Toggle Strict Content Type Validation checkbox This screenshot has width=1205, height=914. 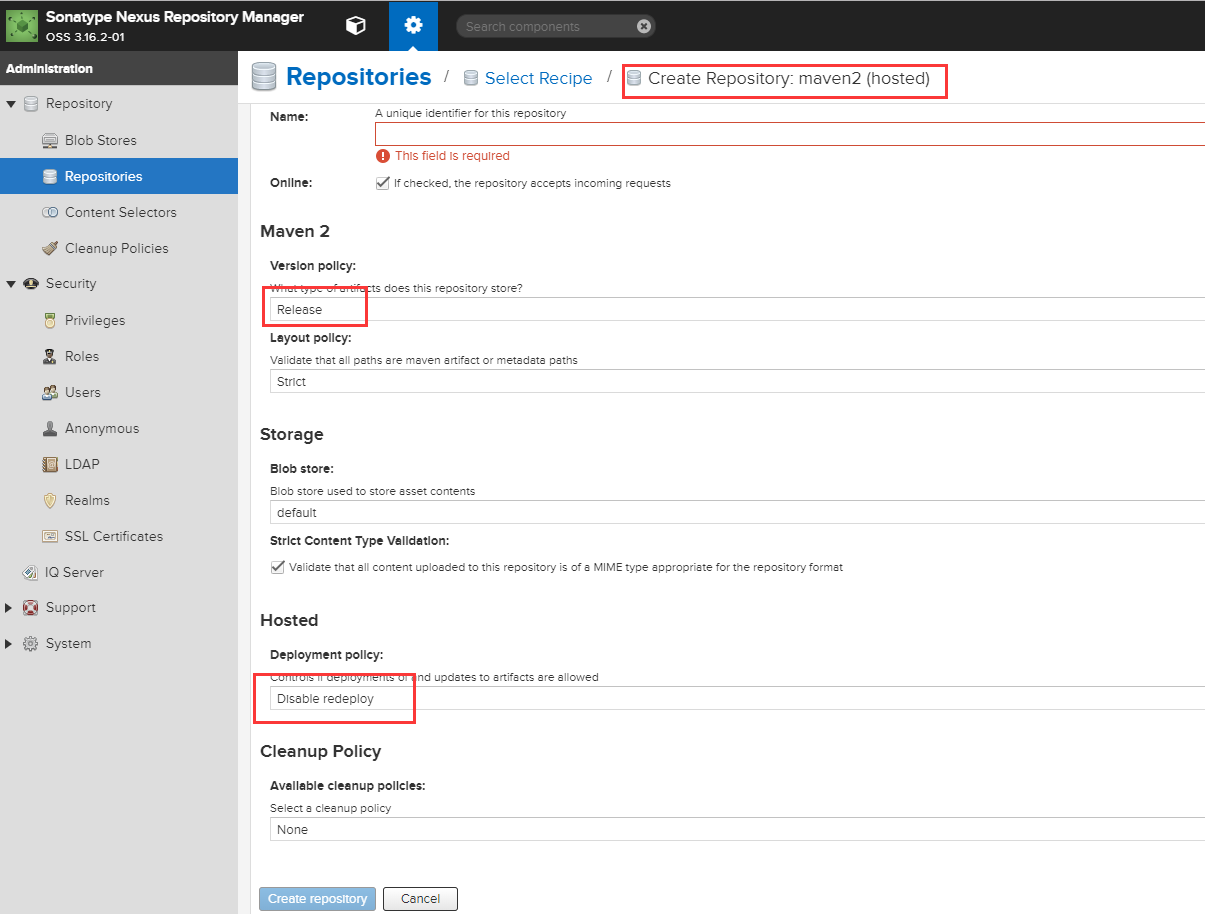278,567
